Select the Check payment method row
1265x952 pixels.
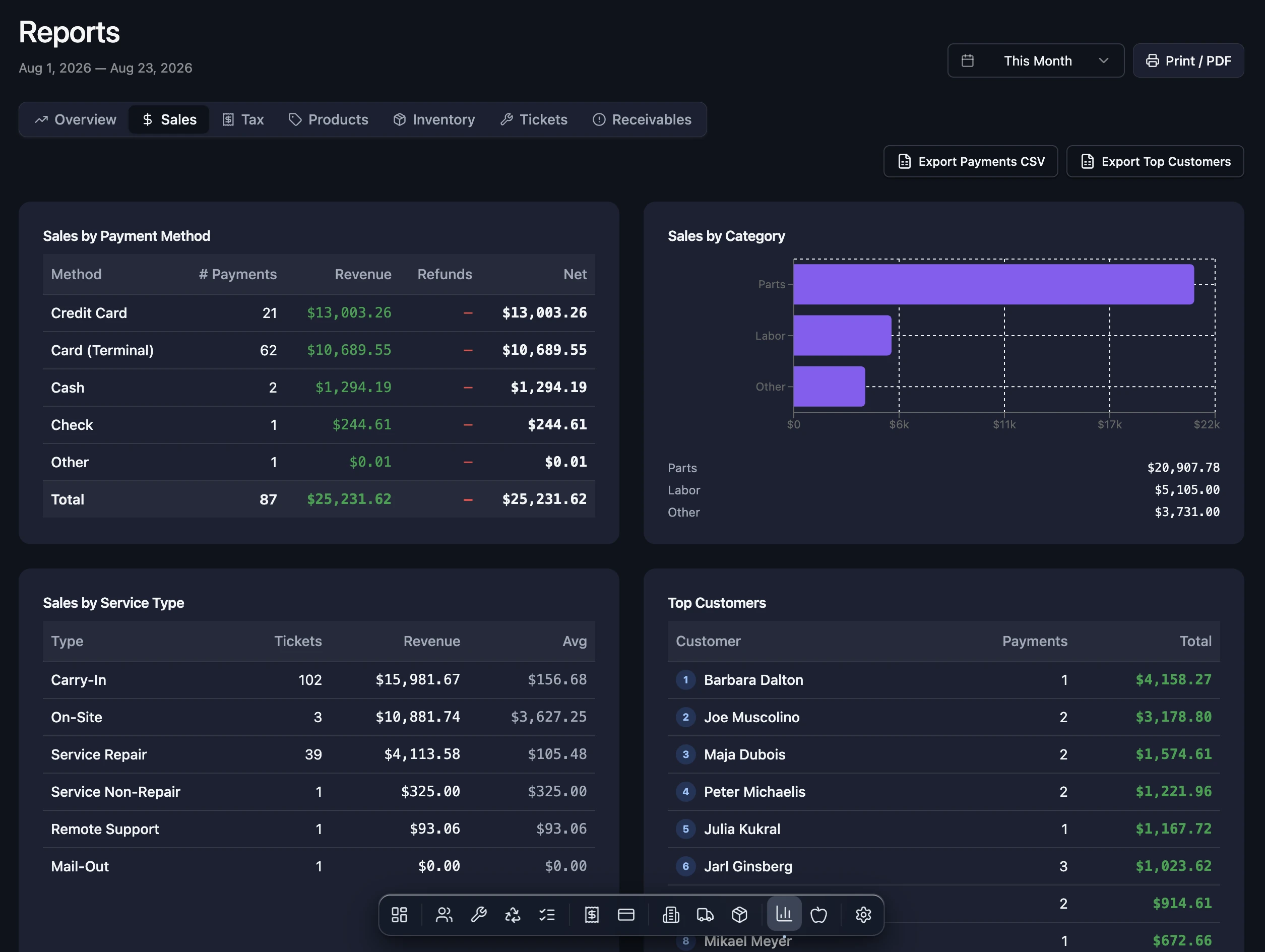319,425
